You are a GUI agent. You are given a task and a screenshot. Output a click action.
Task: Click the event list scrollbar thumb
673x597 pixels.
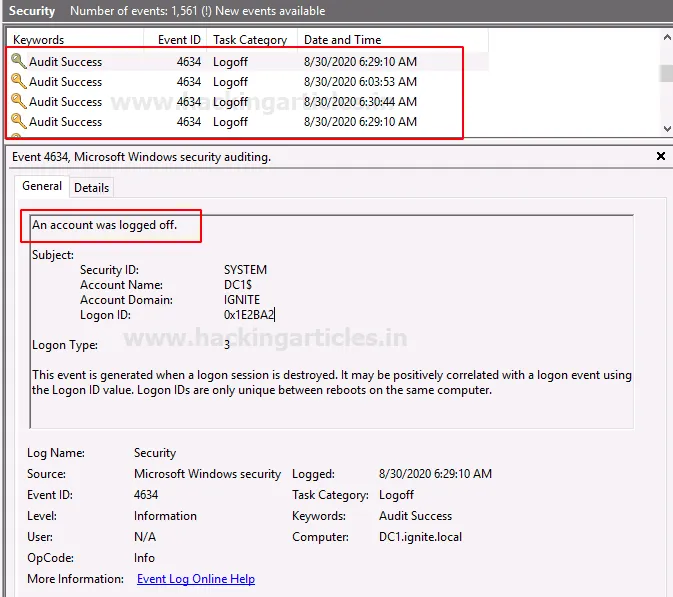point(667,73)
